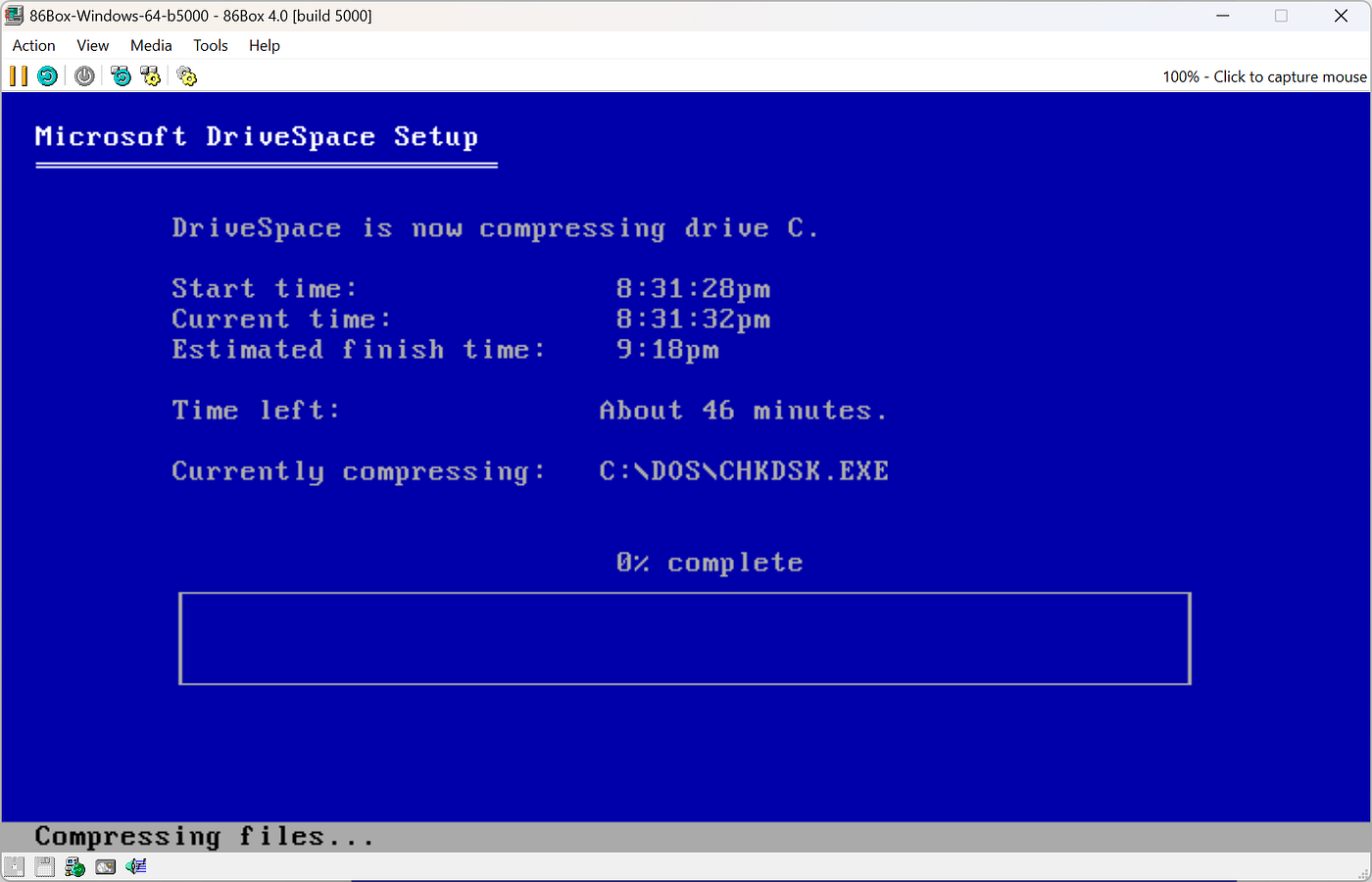Screen dimensions: 1372x882
Task: Click the 'Compressing files...' status line
Action: pyautogui.click(x=204, y=837)
